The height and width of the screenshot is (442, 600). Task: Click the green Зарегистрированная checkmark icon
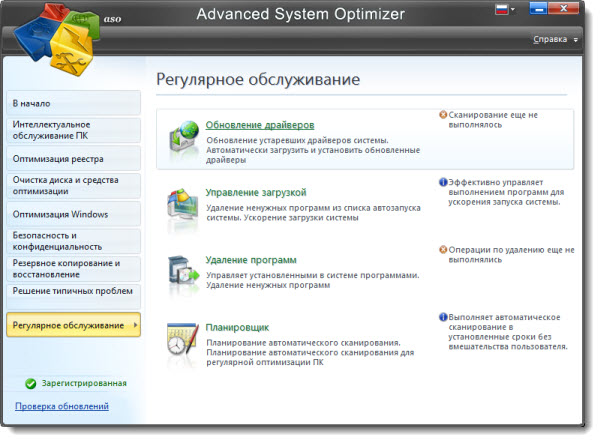point(30,383)
